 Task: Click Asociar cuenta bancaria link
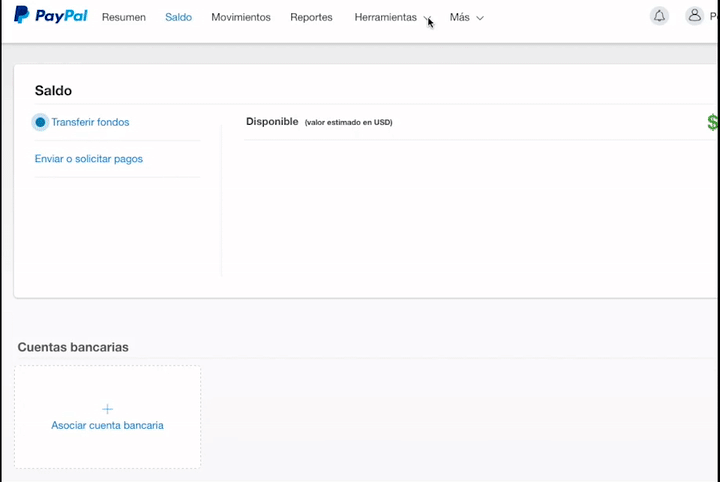107,425
